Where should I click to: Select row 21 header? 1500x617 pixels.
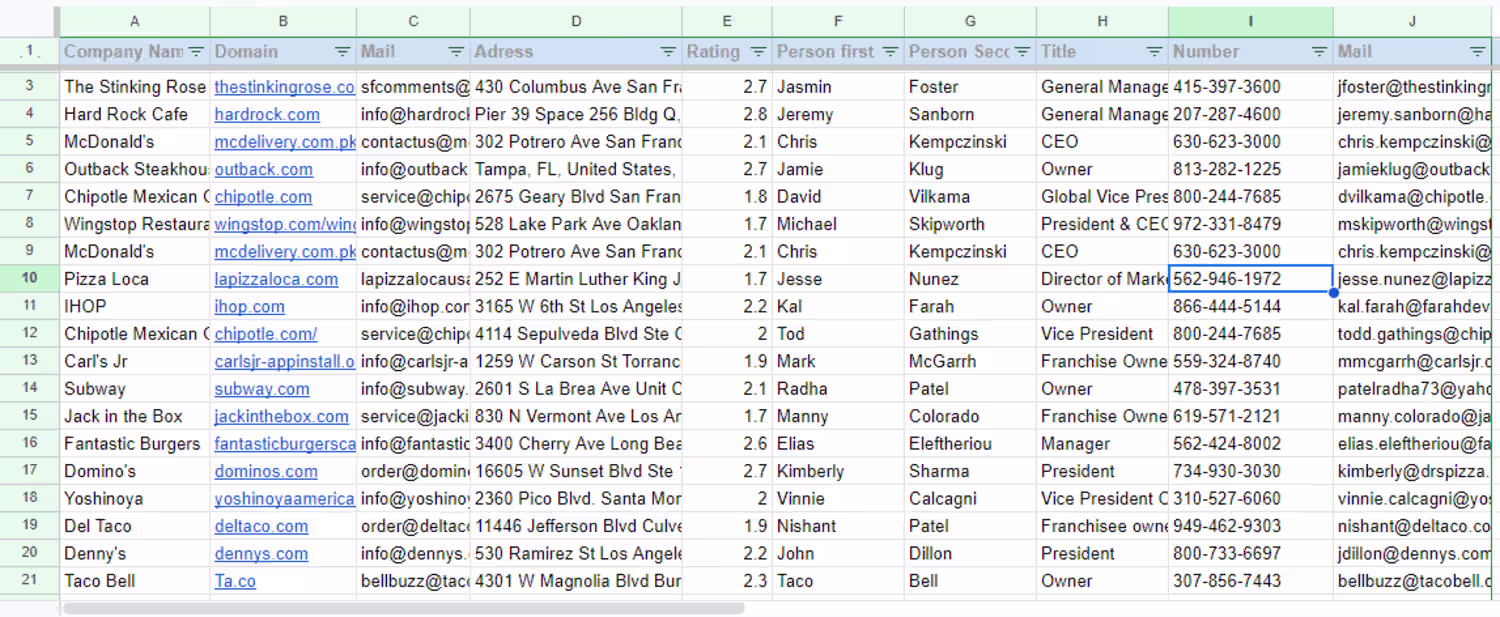[29, 581]
